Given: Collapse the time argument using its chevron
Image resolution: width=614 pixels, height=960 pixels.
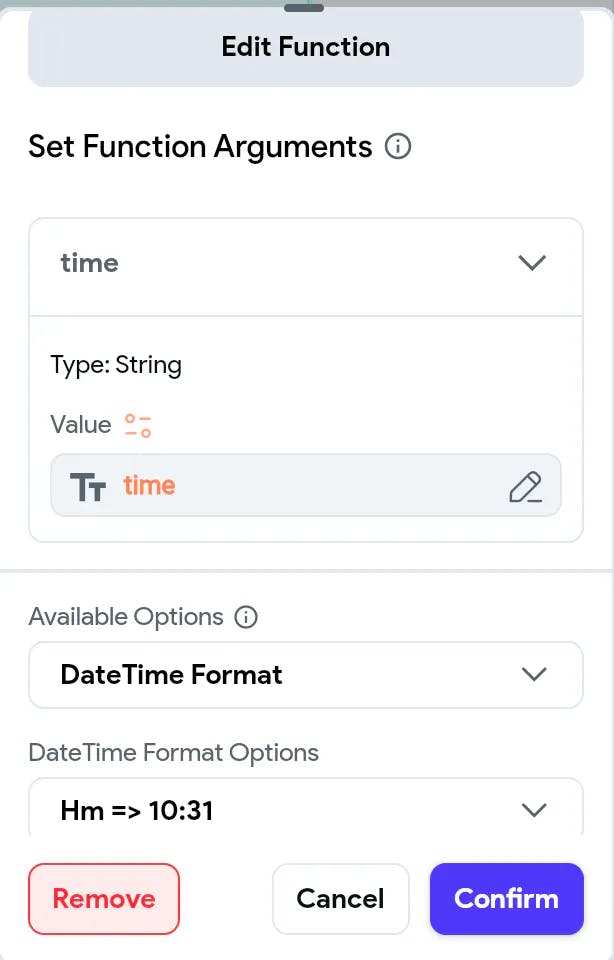Looking at the screenshot, I should point(532,263).
